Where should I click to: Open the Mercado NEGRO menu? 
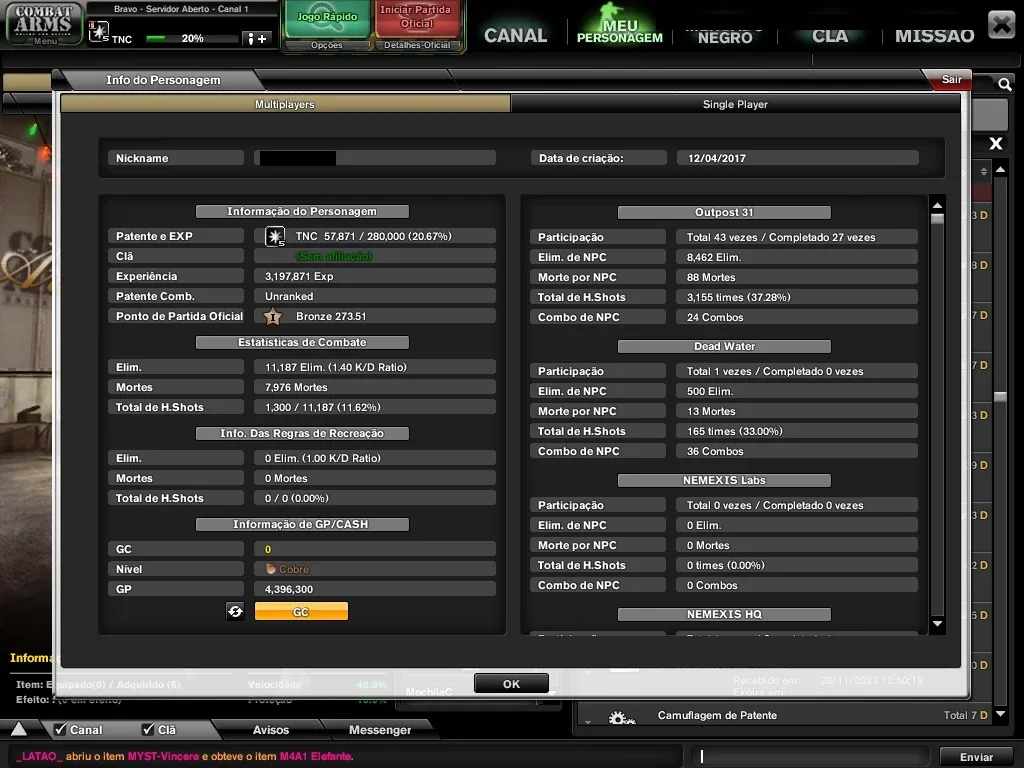click(725, 37)
